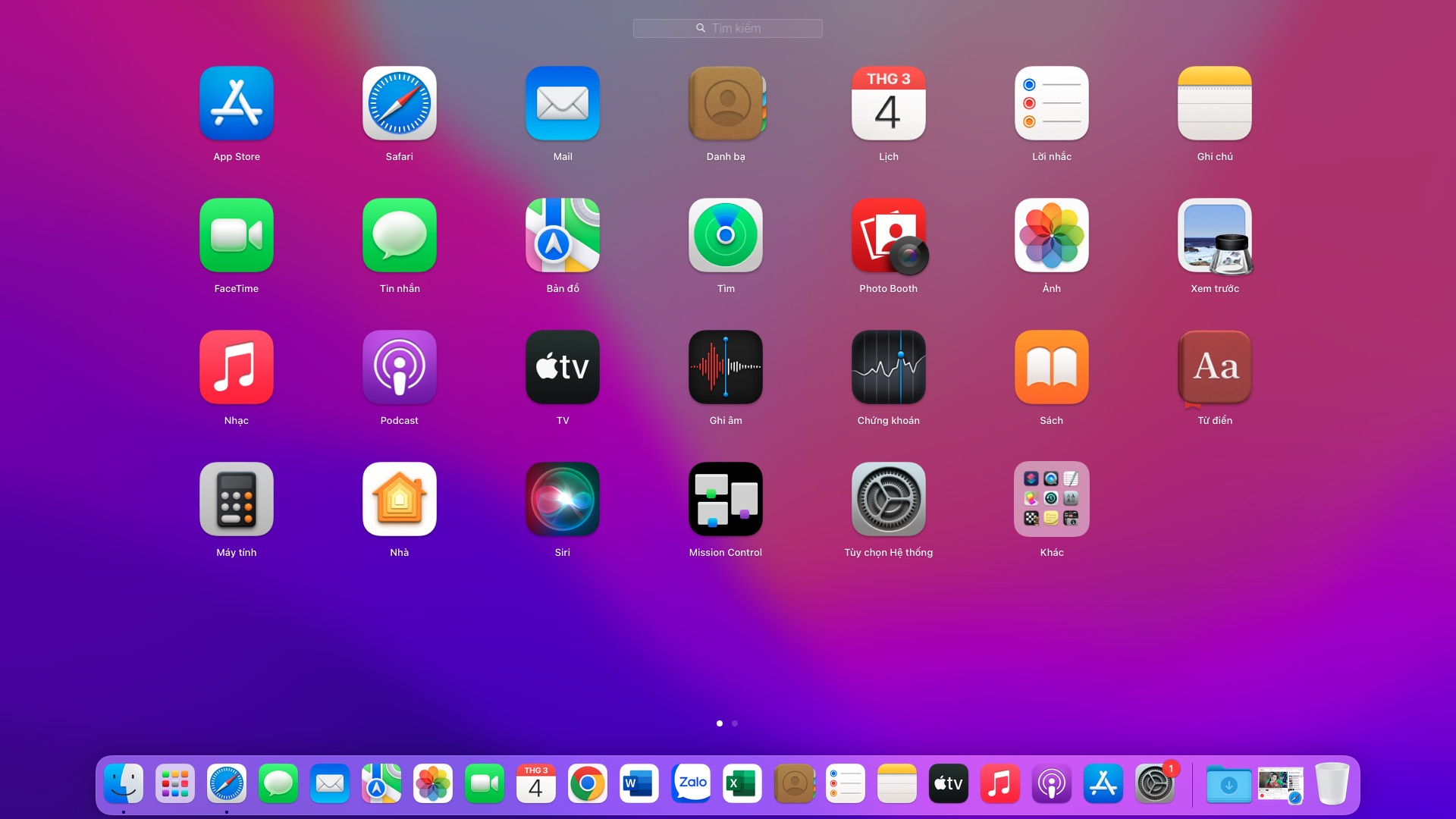The width and height of the screenshot is (1456, 819).
Task: Open Zalo from the Dock
Action: (x=691, y=783)
